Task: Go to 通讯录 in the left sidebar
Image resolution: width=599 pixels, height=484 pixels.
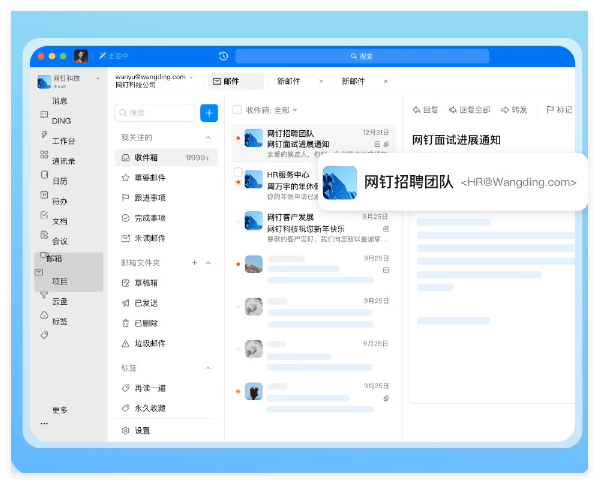Action: point(63,161)
